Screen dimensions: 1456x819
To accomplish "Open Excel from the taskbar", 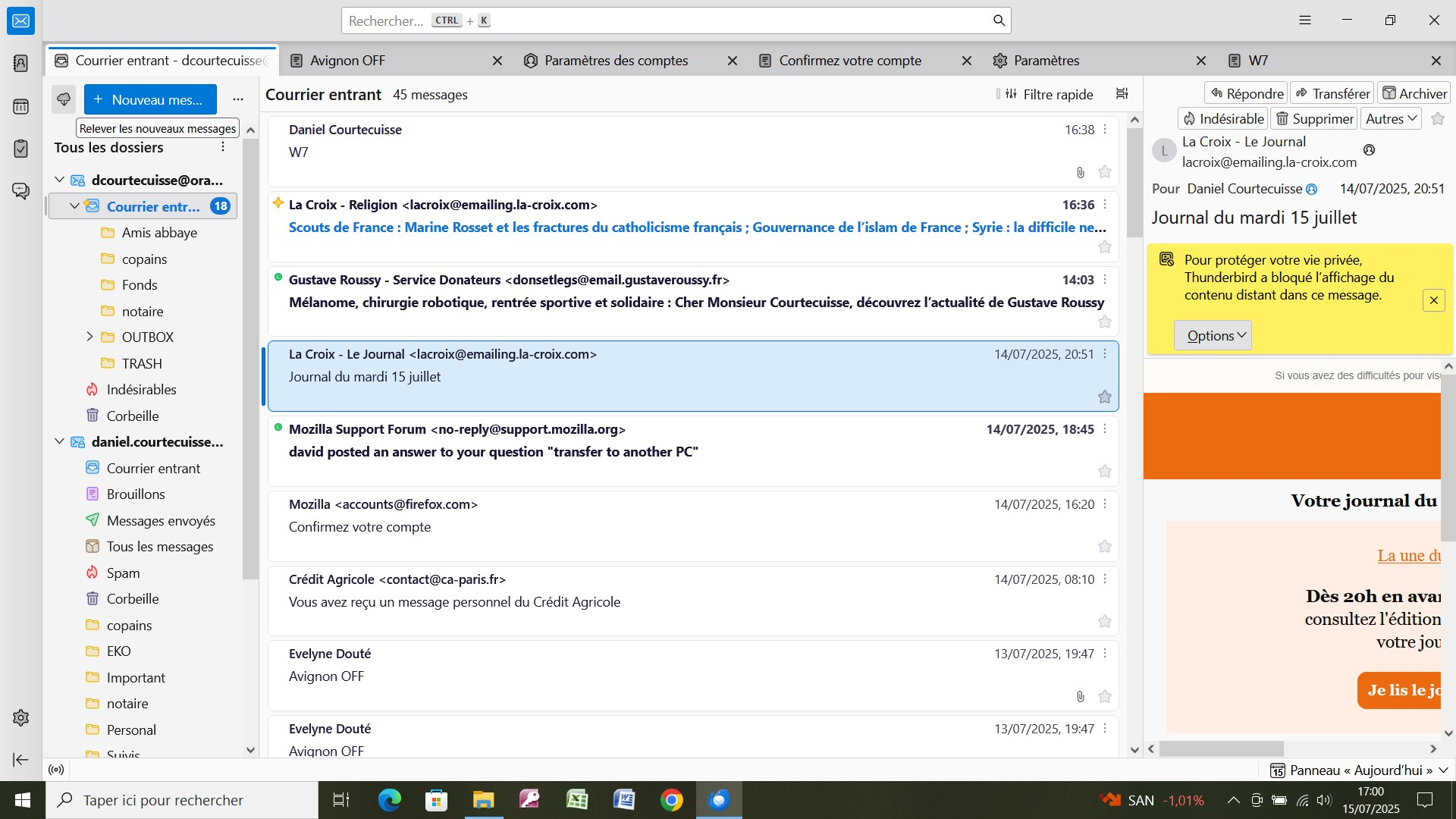I will point(577,800).
